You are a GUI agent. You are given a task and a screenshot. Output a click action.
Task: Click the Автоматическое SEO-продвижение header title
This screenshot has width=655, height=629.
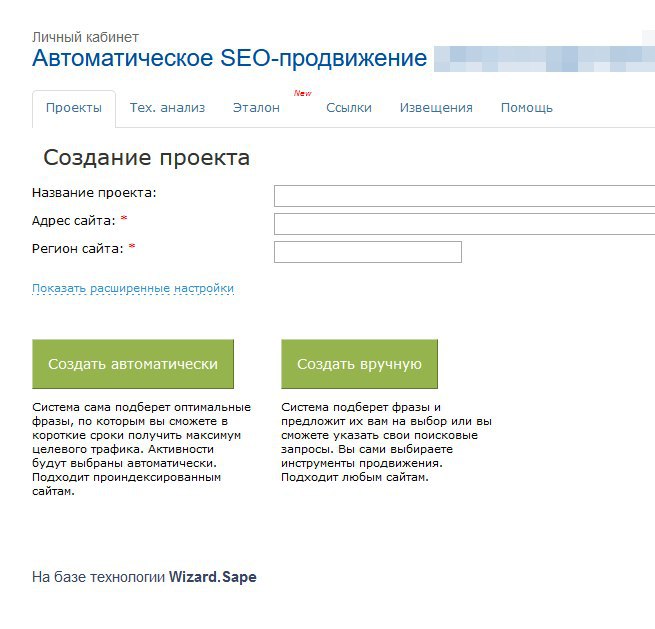229,58
